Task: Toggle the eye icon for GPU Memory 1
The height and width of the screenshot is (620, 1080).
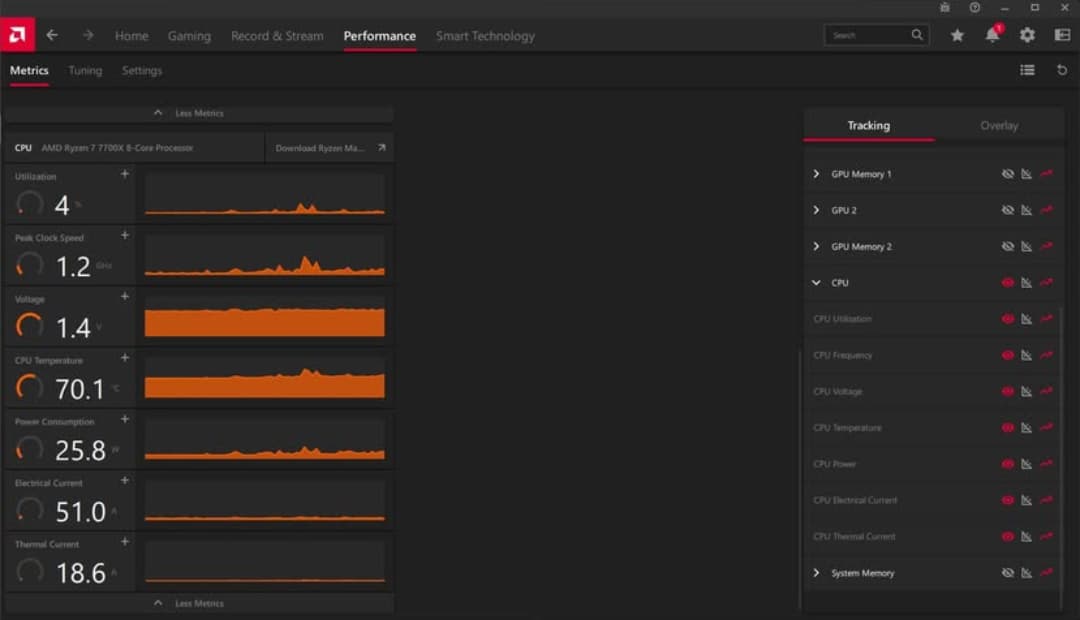Action: pos(1008,174)
